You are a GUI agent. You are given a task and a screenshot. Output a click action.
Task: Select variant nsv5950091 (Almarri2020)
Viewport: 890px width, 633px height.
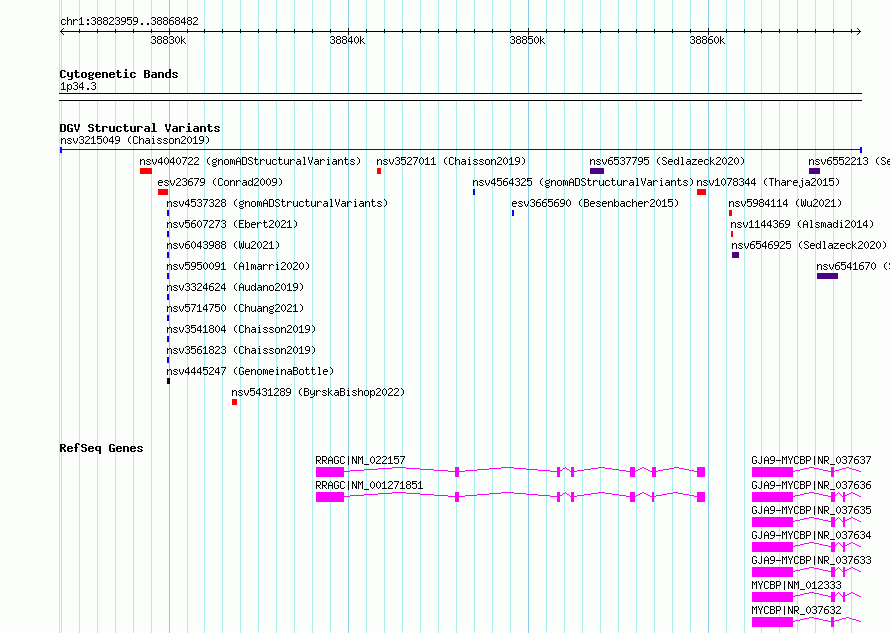pos(238,266)
